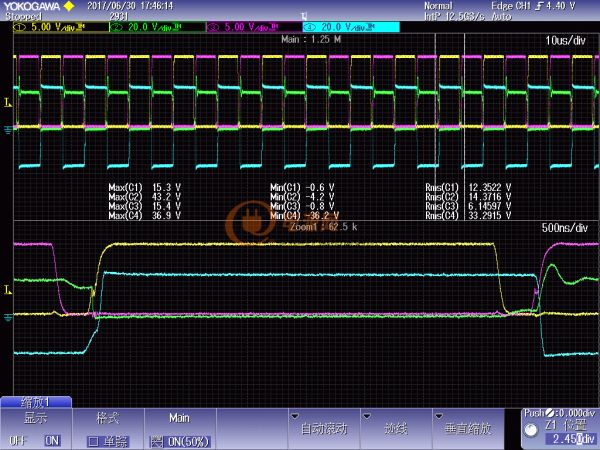Screen dimensions: 600x450
Task: Click the Max(C2) 43.2 V measurement
Action: [x=145, y=197]
